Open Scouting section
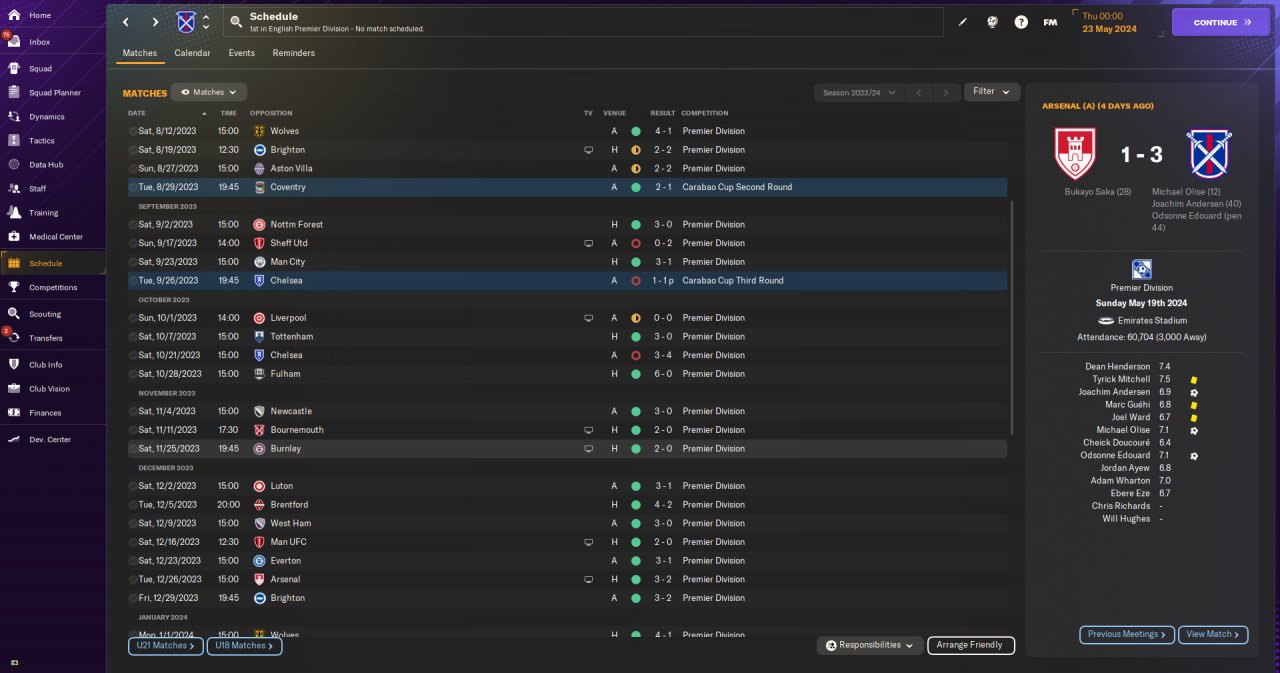Screen dimensions: 1280x673 click(x=45, y=314)
